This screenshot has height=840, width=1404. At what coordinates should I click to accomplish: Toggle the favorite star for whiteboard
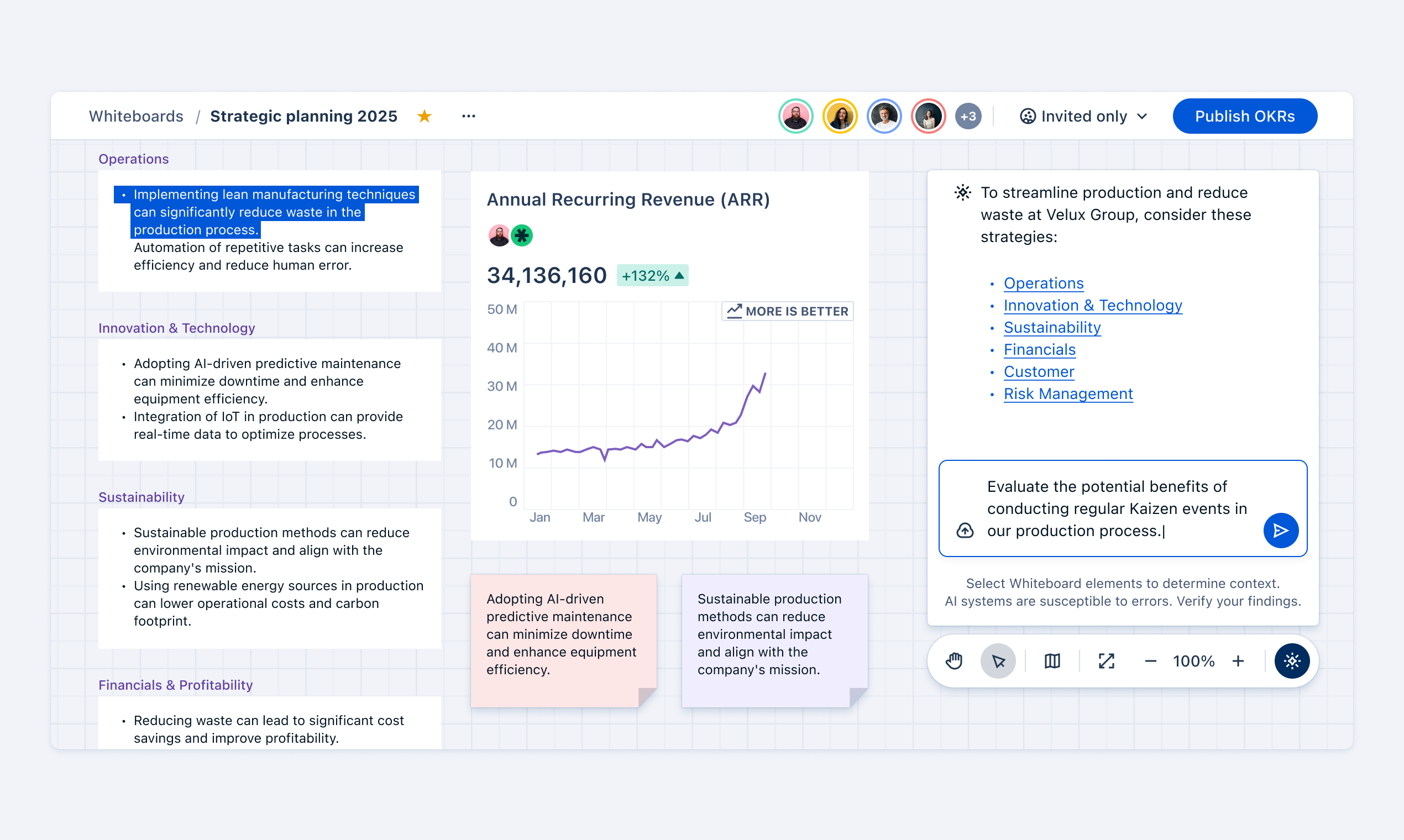(424, 116)
